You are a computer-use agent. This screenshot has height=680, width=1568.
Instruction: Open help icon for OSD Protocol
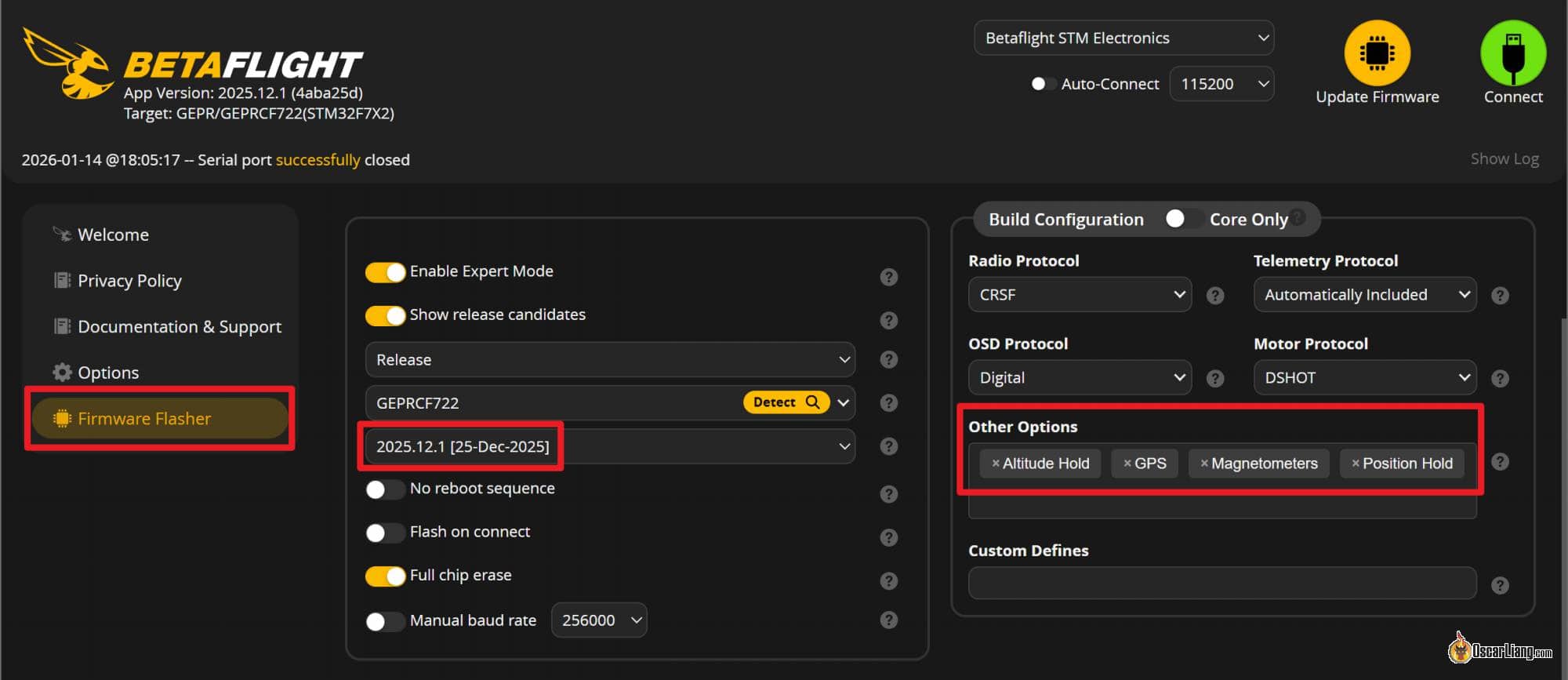pyautogui.click(x=1215, y=379)
